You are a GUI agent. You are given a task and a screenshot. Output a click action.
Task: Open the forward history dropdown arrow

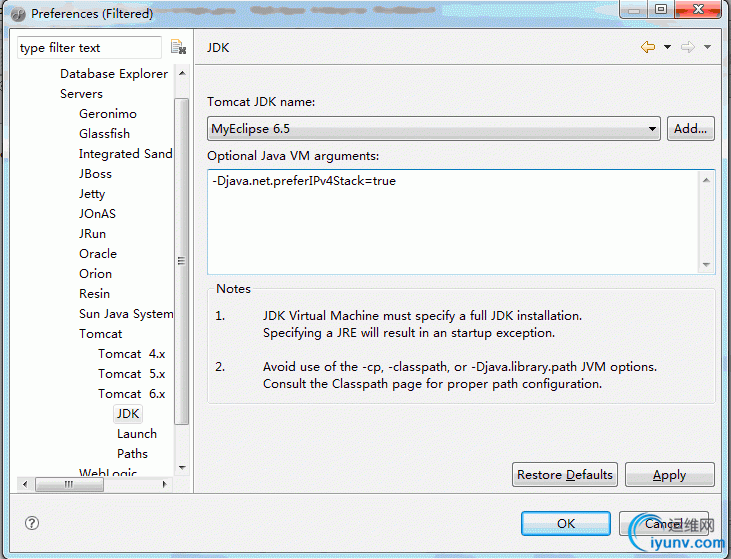click(707, 47)
